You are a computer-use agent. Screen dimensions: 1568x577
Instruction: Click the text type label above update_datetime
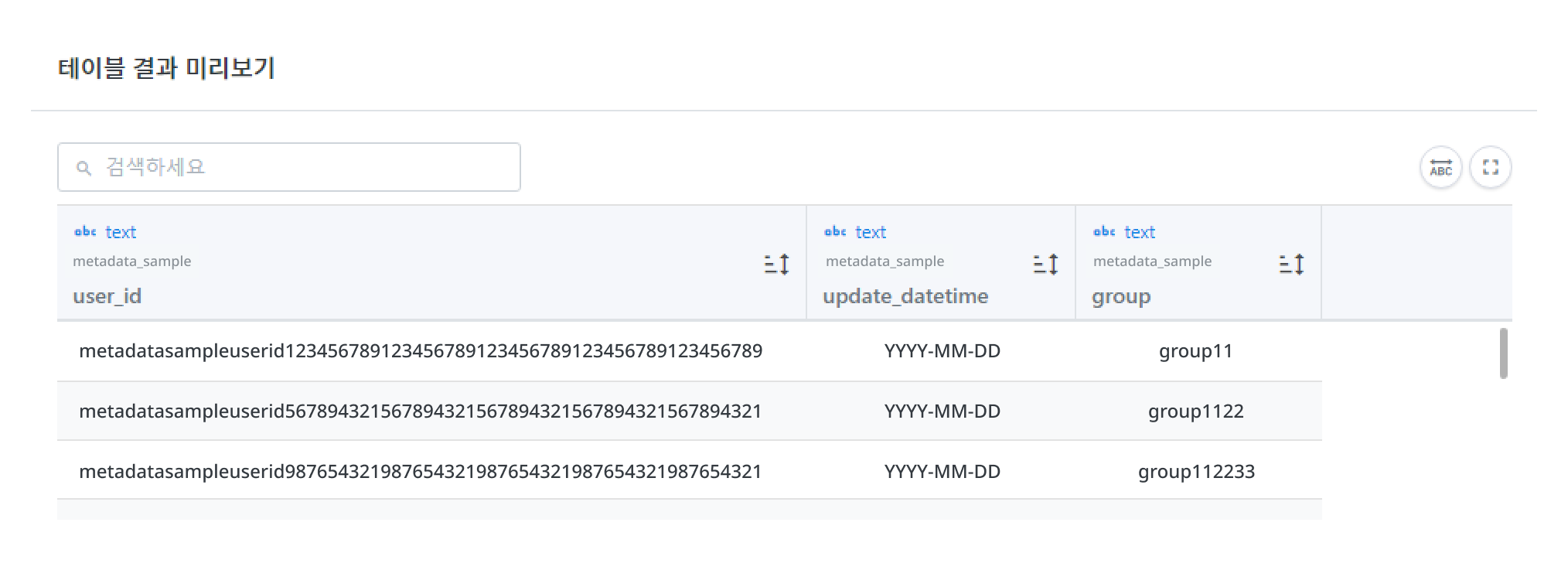(871, 232)
